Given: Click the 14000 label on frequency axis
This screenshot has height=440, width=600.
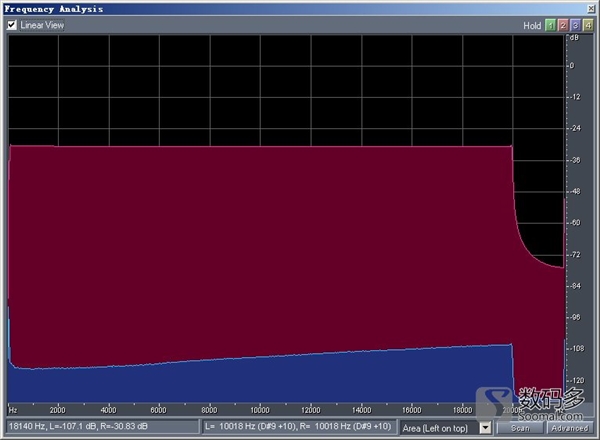Looking at the screenshot, I should (362, 410).
